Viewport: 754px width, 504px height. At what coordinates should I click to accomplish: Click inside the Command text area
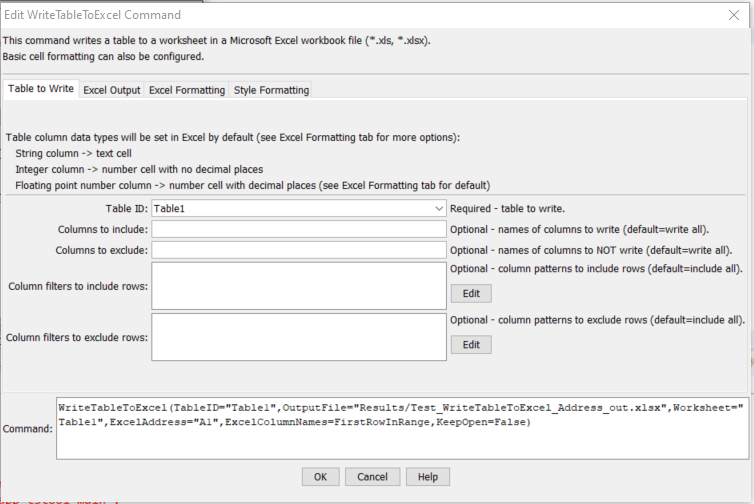pos(402,428)
